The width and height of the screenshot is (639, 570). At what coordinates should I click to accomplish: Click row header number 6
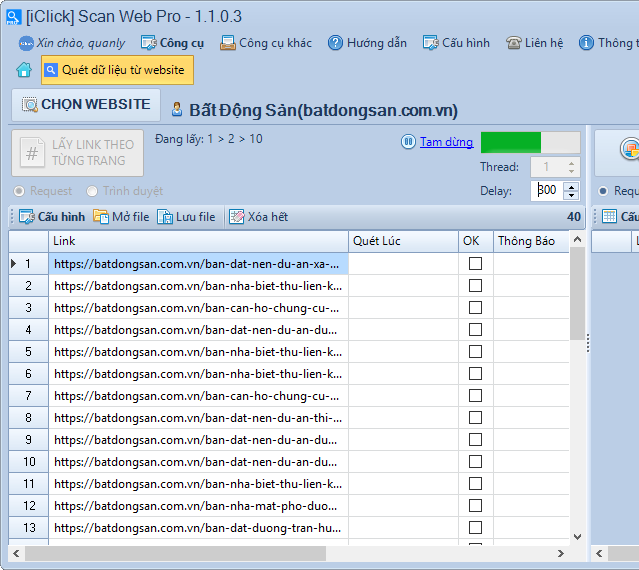29,374
